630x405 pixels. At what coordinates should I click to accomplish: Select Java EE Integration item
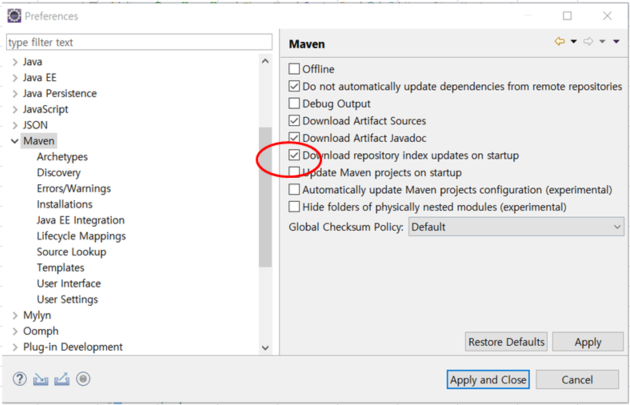coord(81,220)
